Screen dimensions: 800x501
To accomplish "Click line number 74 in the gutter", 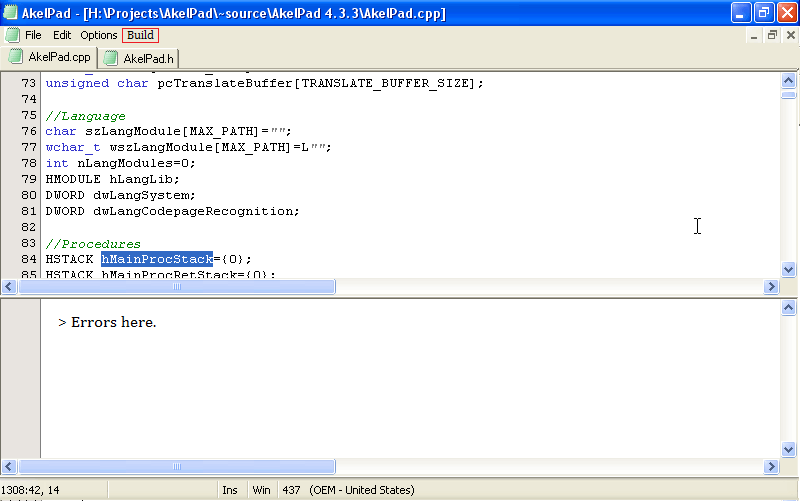I will coord(29,99).
